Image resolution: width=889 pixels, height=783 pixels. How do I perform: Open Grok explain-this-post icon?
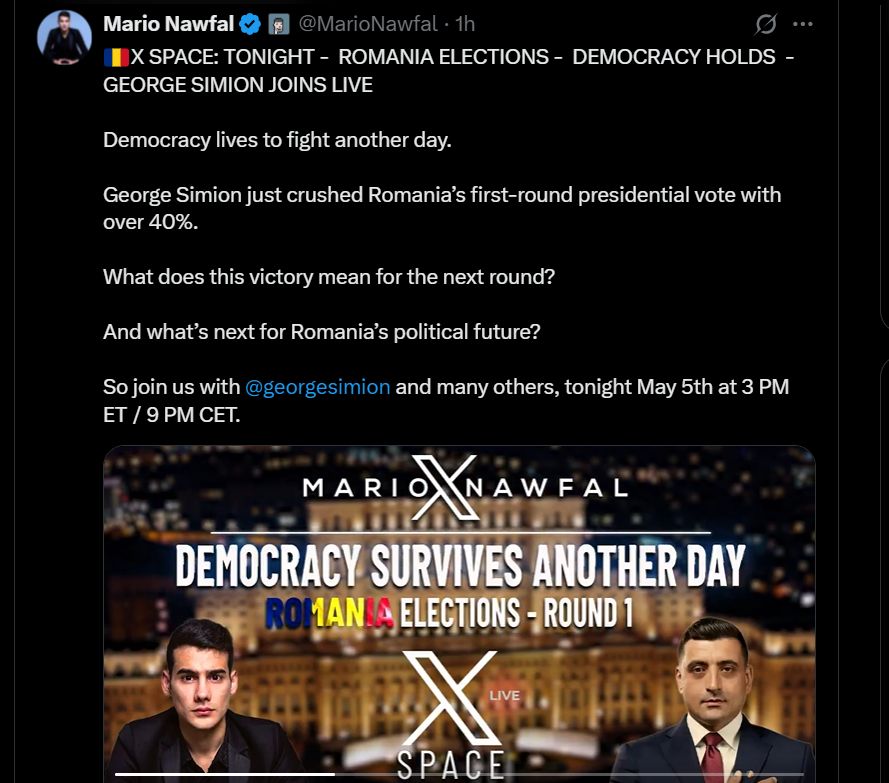tap(765, 24)
